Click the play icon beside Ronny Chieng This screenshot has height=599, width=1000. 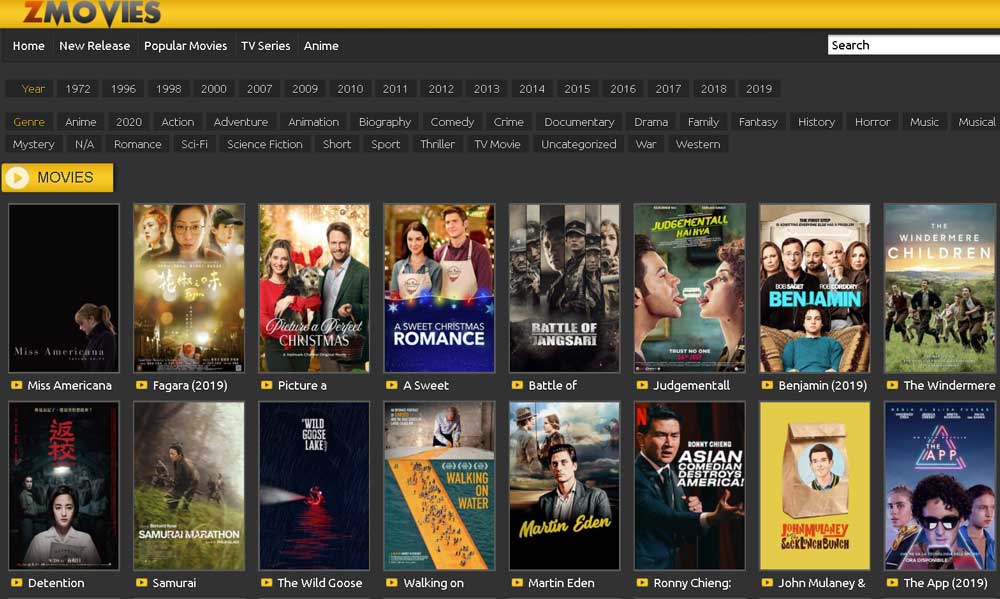point(642,582)
